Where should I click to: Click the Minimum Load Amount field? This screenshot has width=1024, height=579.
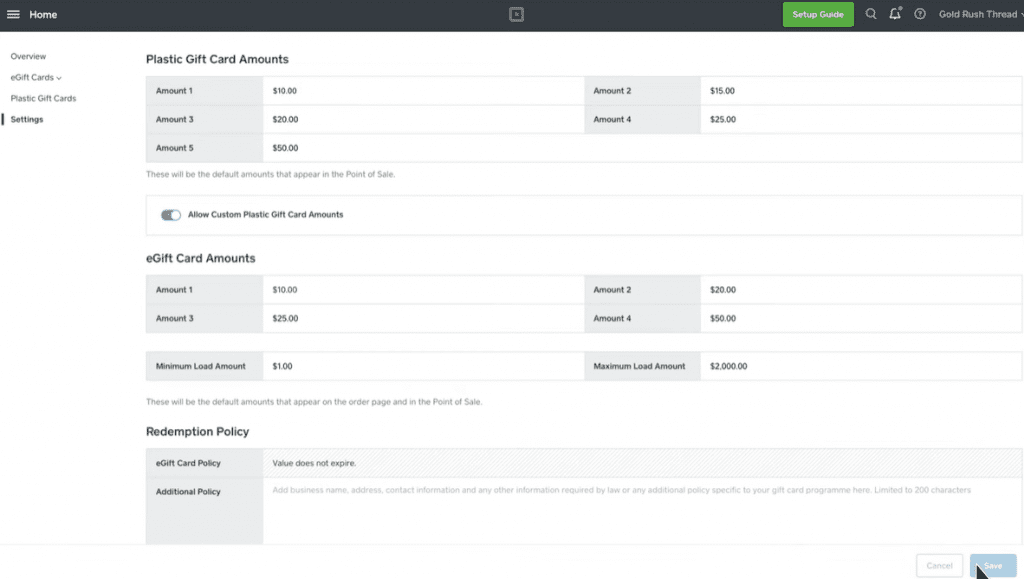(420, 366)
